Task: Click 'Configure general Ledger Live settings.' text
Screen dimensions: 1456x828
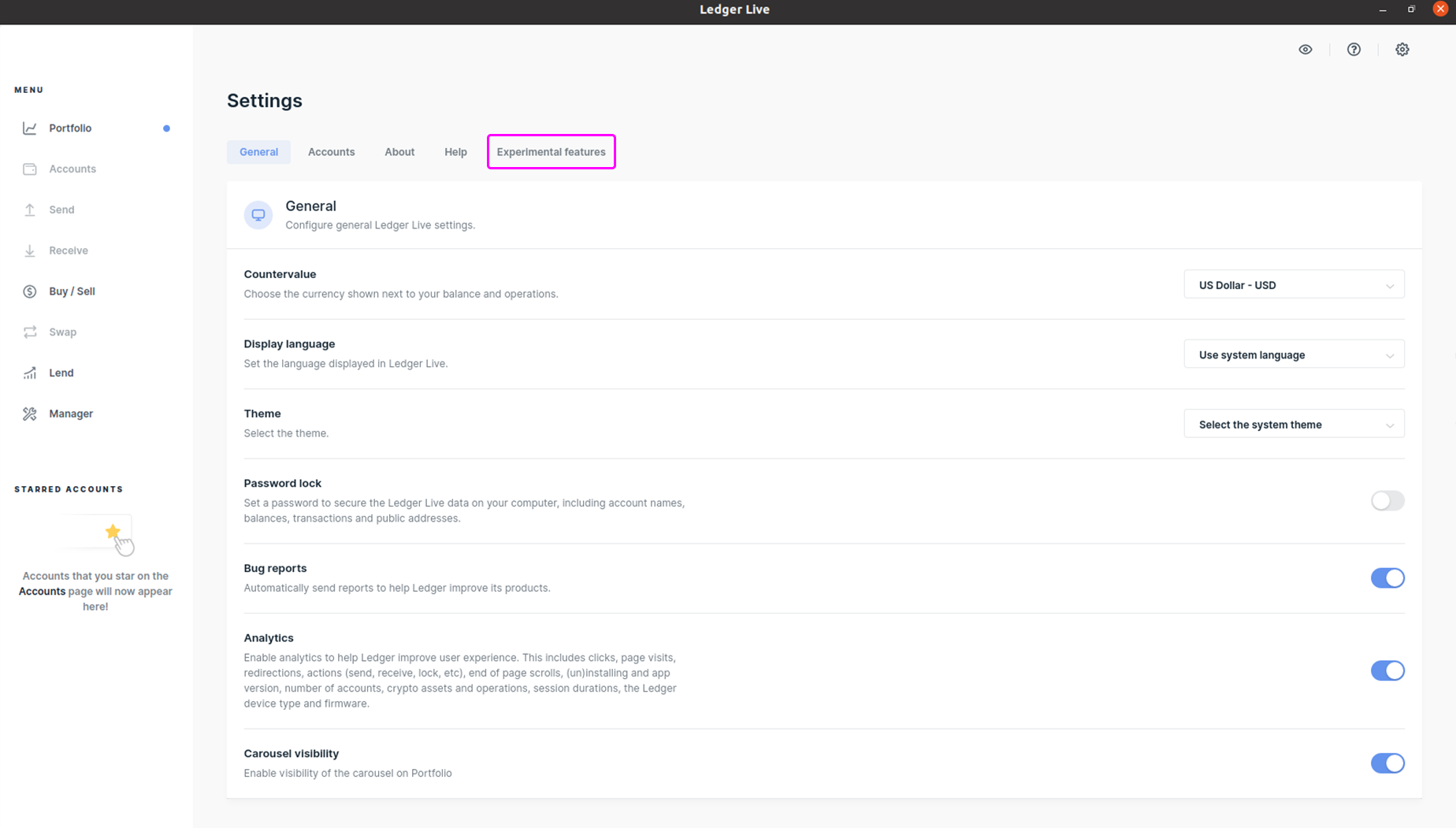Action: 380,225
